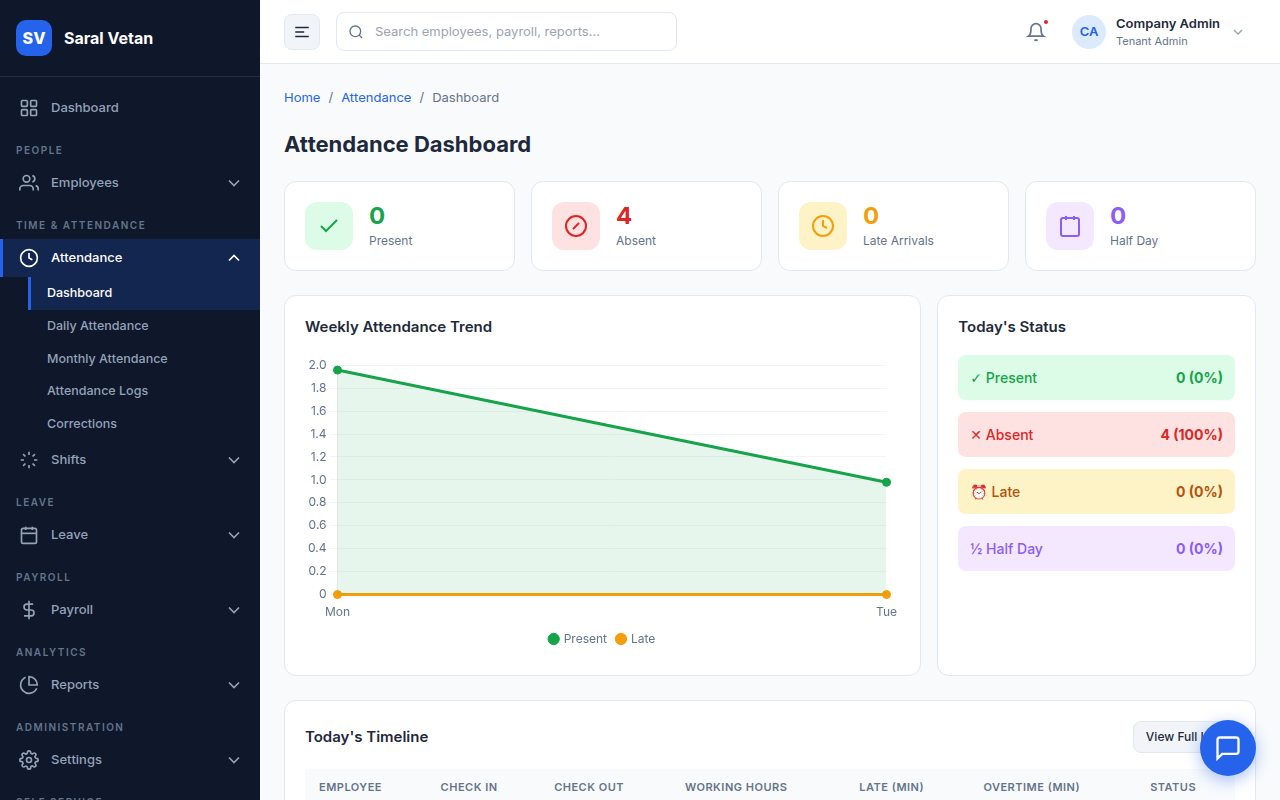This screenshot has width=1280, height=800.
Task: Click the CHECK OUT column header
Action: [x=589, y=787]
